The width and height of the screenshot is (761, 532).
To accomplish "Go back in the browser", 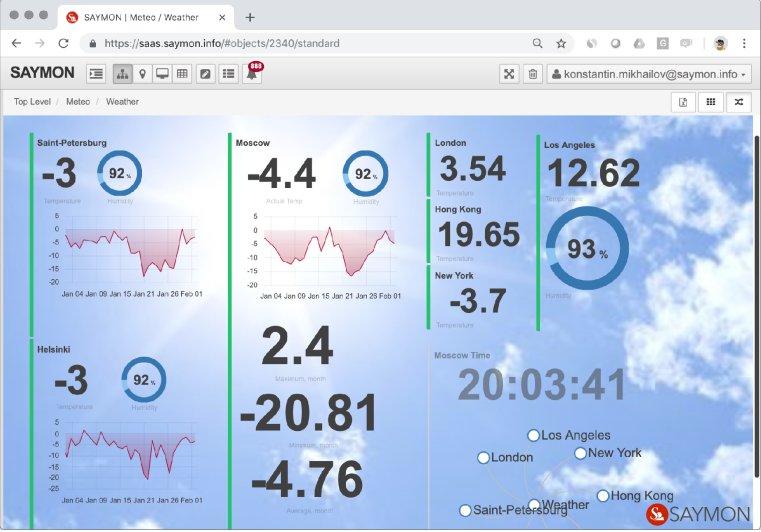I will [17, 43].
